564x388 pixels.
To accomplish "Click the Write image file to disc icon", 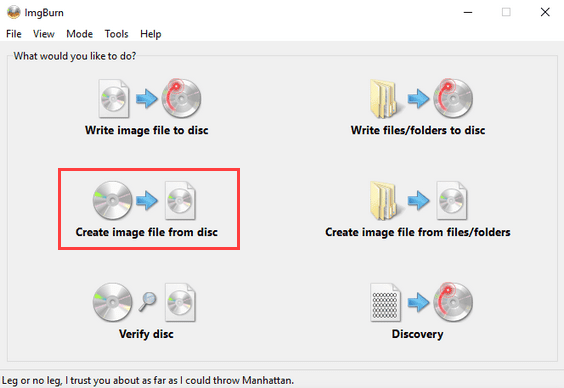I will point(150,99).
